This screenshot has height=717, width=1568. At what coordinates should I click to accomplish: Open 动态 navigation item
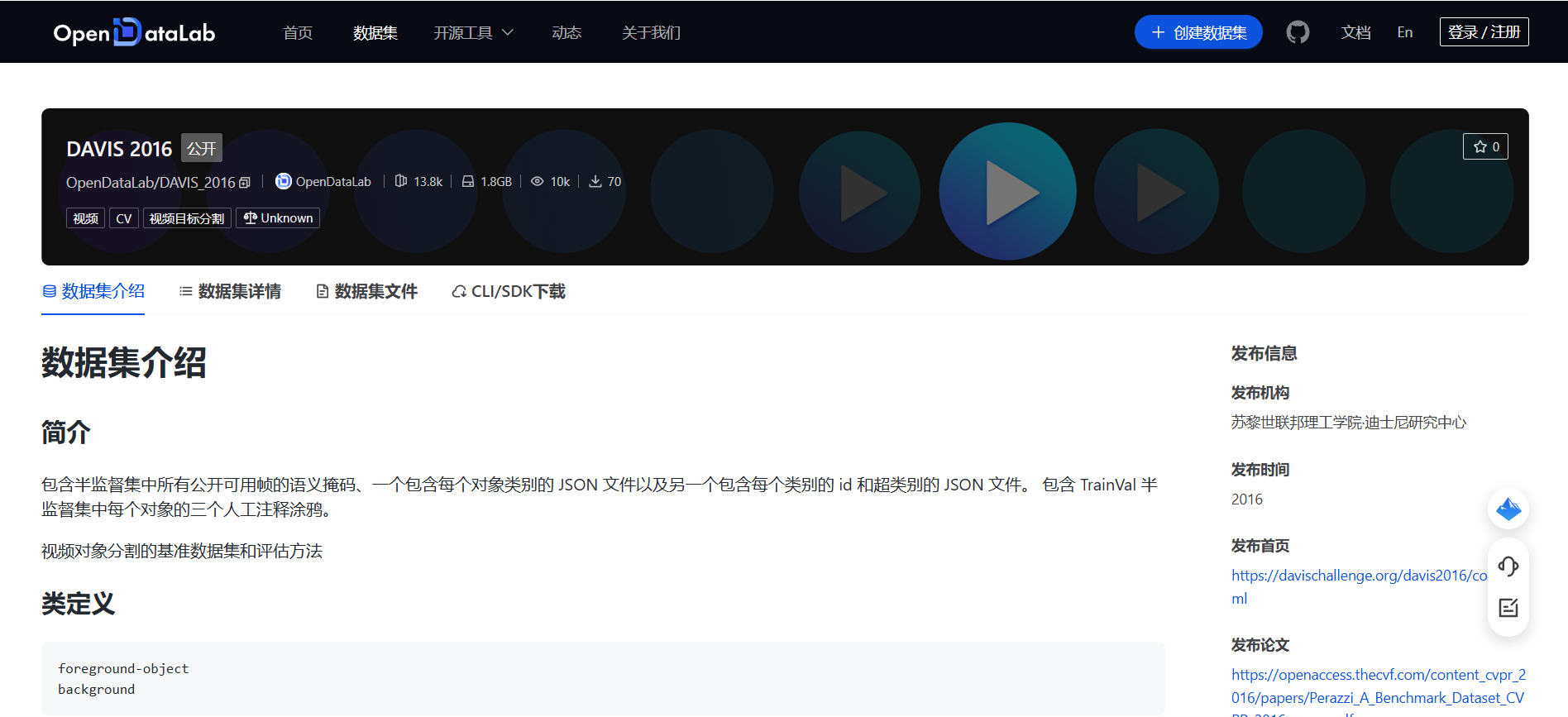566,32
